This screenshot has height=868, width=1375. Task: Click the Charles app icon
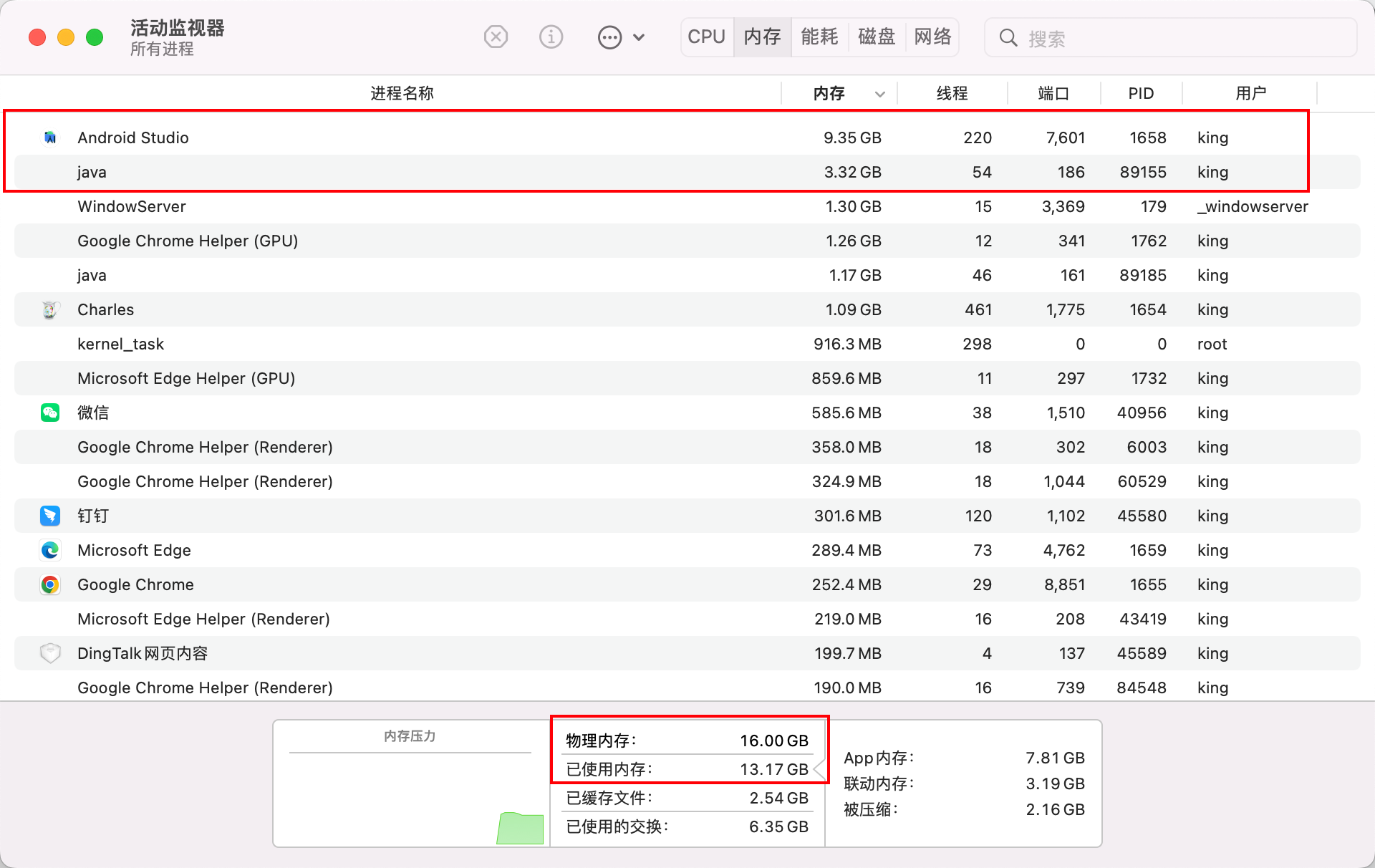point(50,309)
